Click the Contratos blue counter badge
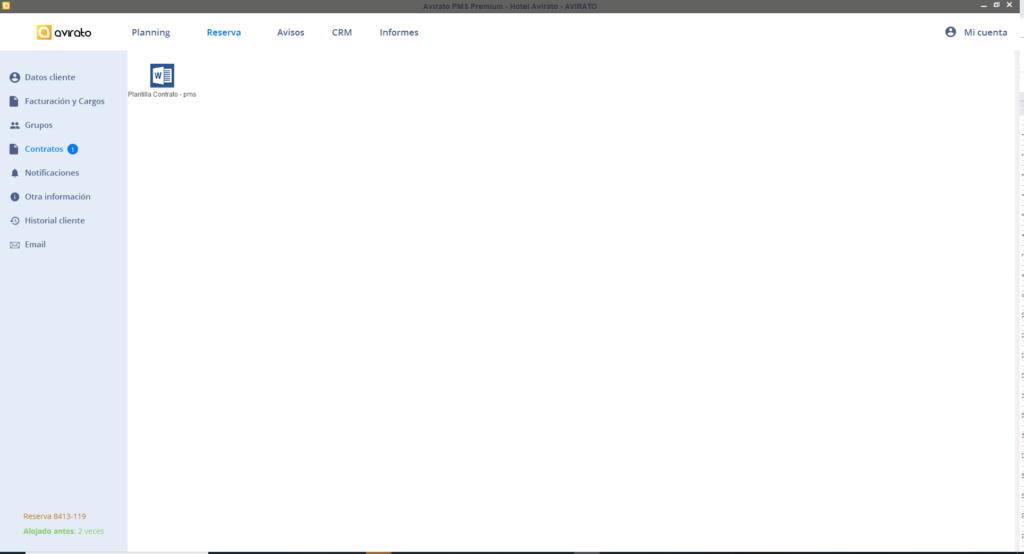Image resolution: width=1024 pixels, height=554 pixels. 72,149
